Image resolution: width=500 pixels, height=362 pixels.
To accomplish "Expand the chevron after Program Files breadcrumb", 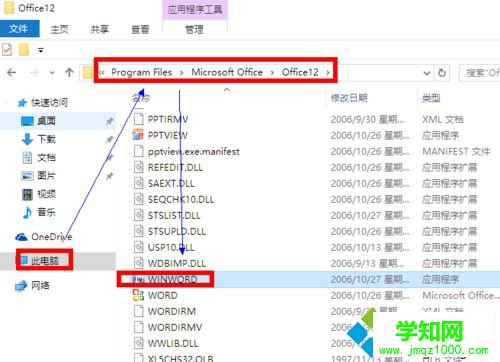I will pyautogui.click(x=182, y=73).
